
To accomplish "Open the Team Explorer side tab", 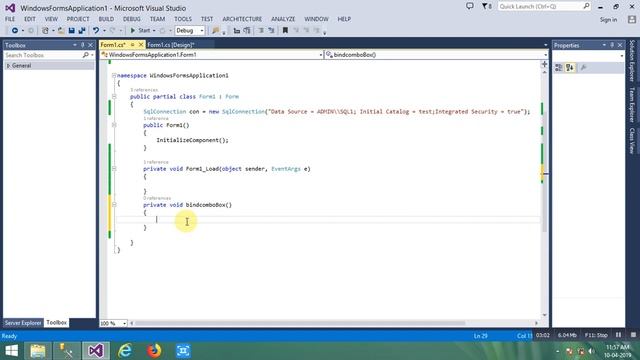I will point(632,105).
